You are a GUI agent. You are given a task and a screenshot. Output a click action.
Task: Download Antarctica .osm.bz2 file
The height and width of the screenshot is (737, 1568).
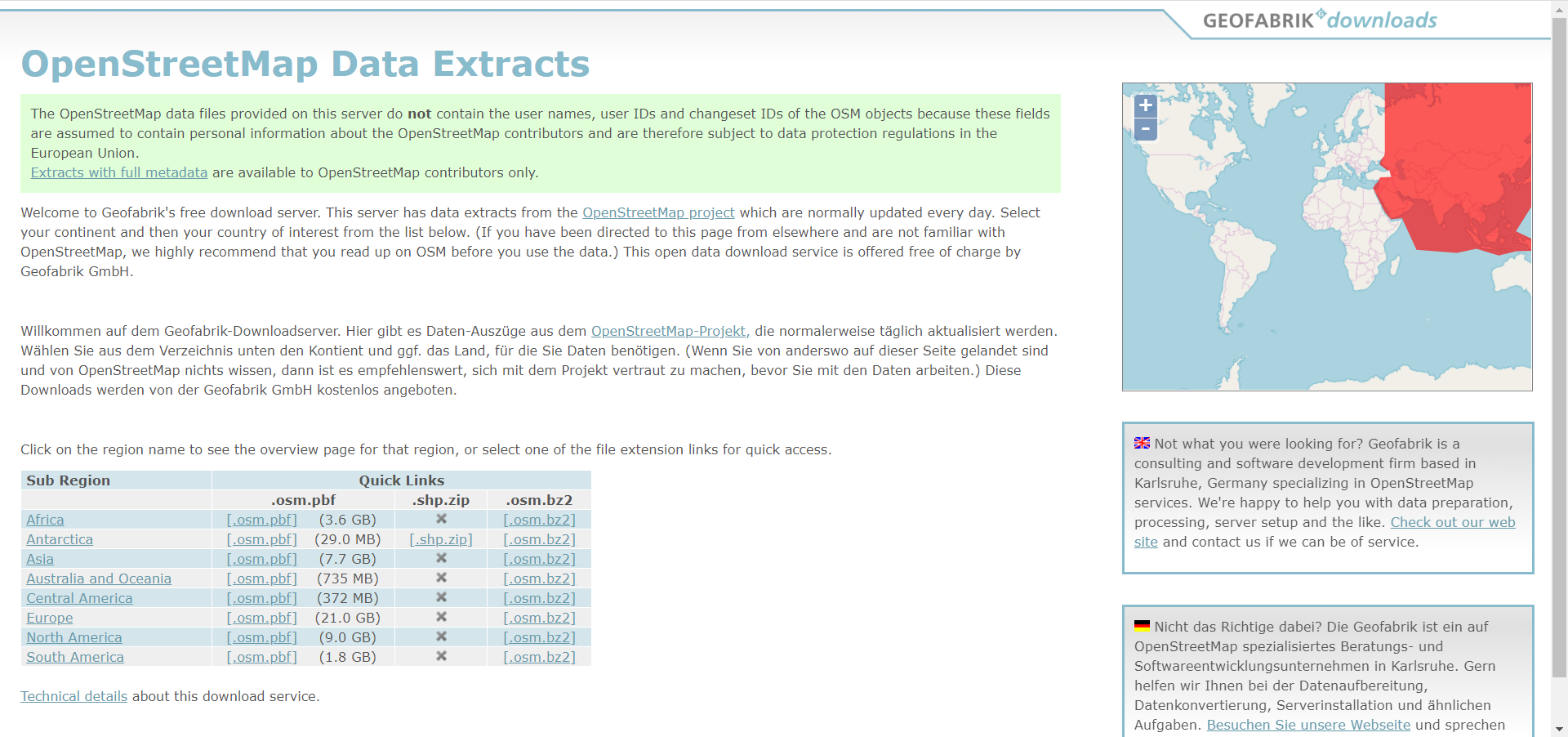(539, 539)
